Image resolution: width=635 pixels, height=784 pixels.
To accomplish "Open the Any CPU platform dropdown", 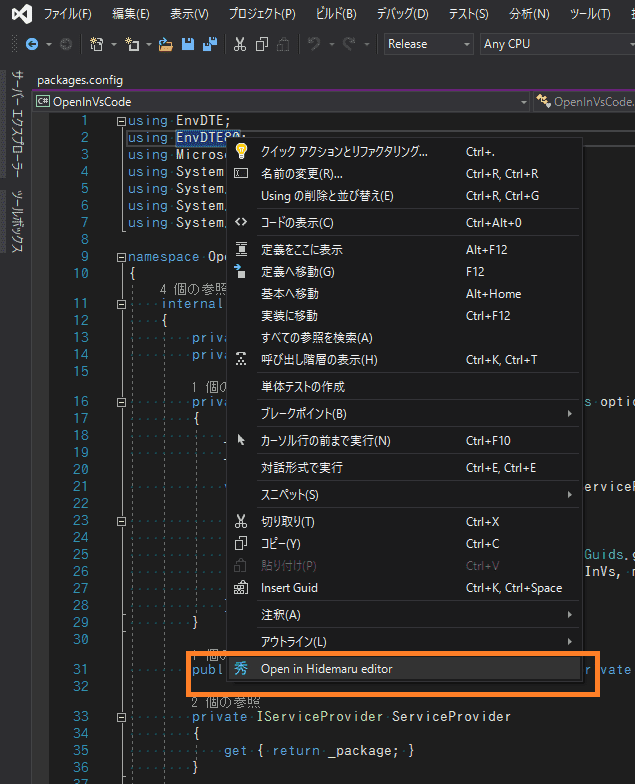I will tap(557, 44).
